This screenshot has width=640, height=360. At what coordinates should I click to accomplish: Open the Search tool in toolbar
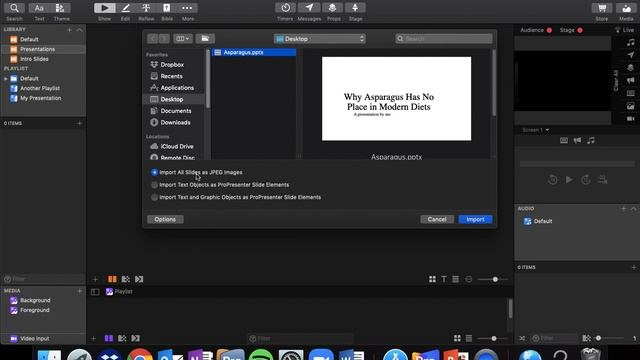(14, 8)
